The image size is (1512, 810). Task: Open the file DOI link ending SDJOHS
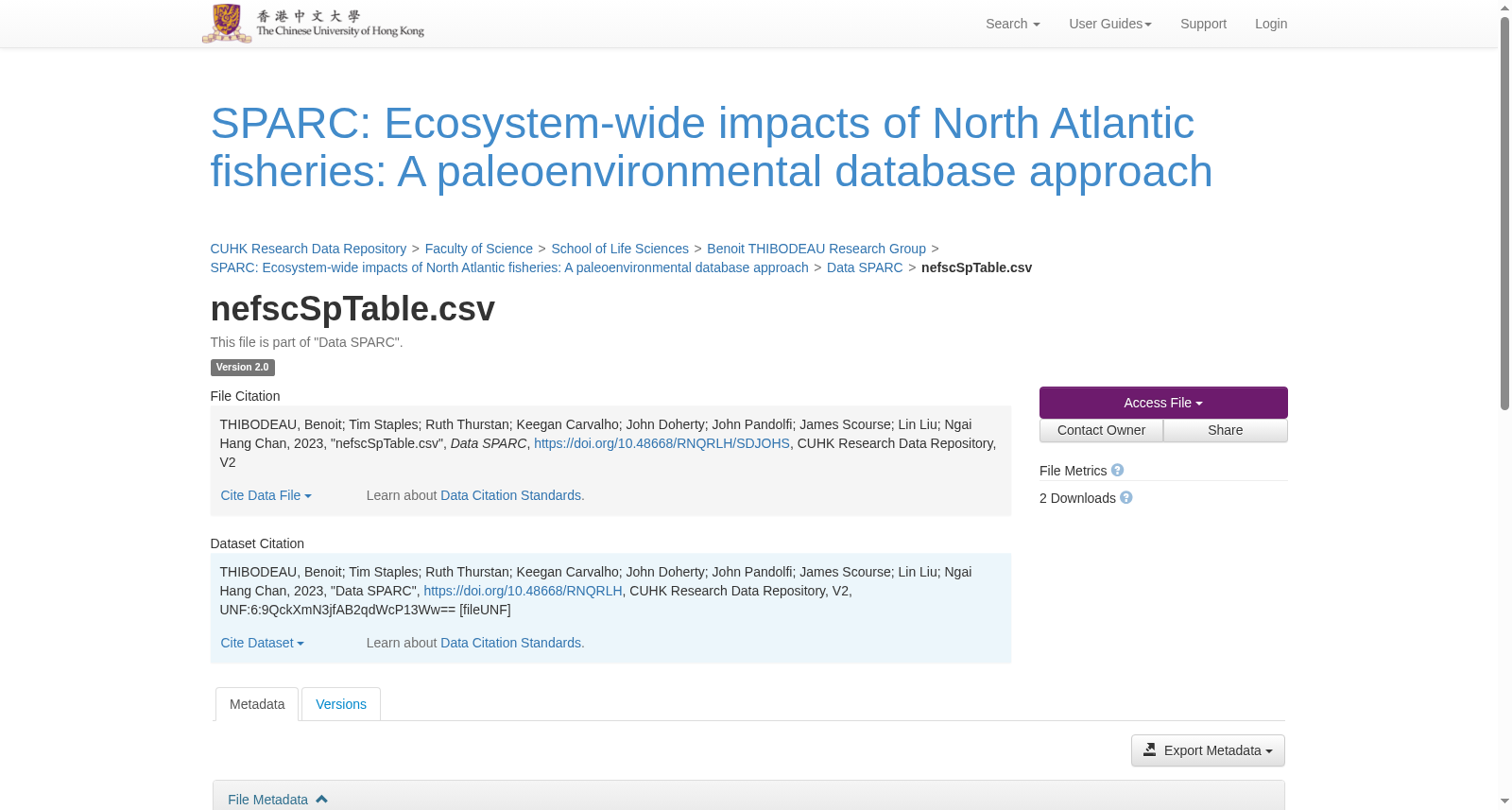click(x=661, y=443)
